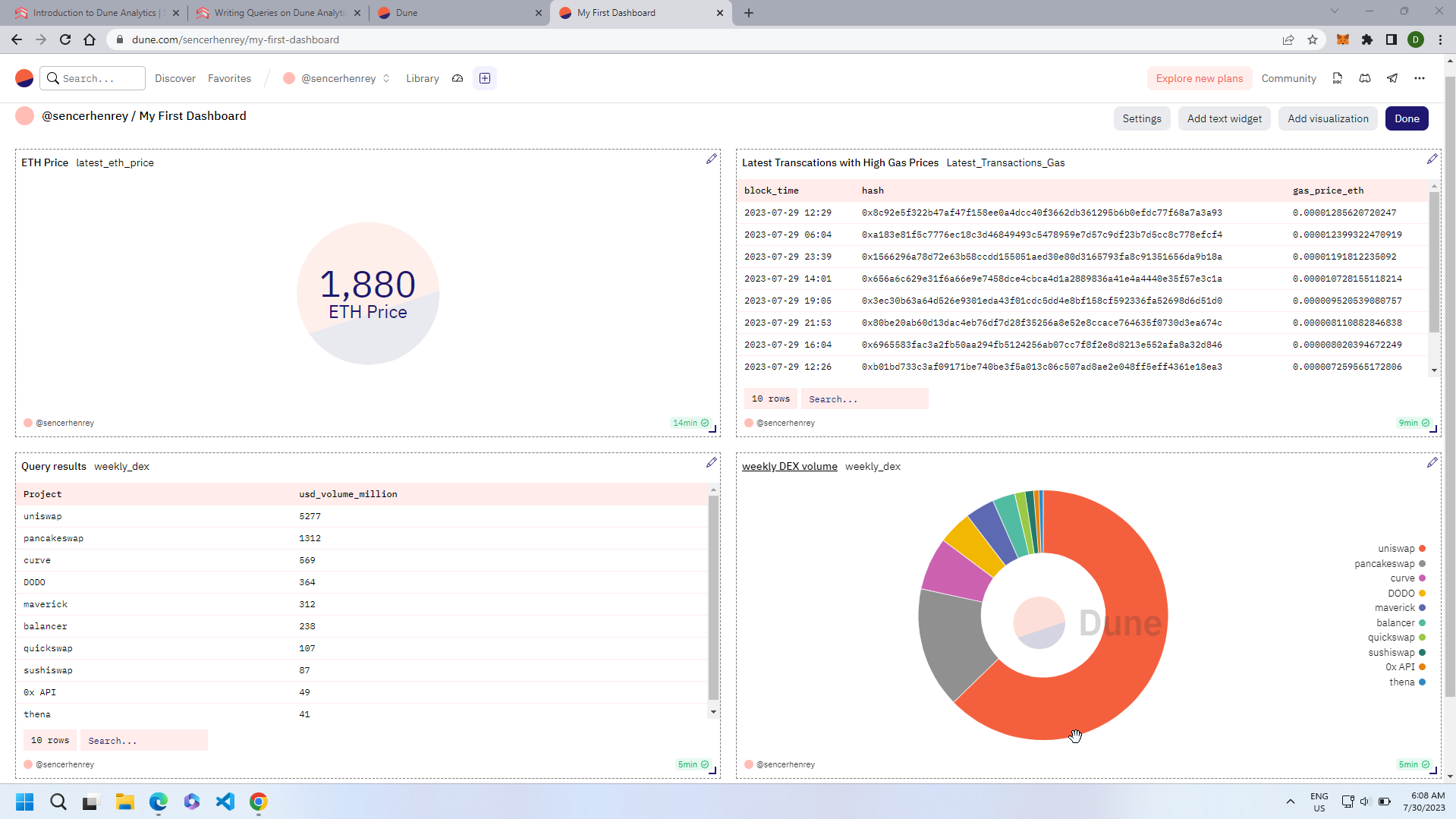Open Windows Start menu
1456x819 pixels.
(x=24, y=802)
